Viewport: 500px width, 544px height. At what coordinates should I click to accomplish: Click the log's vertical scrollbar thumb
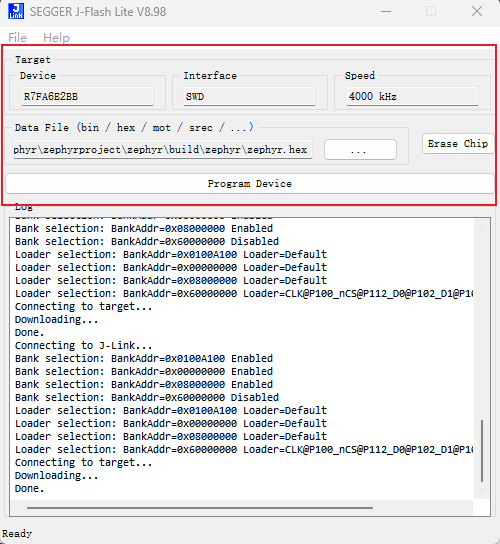click(x=482, y=451)
